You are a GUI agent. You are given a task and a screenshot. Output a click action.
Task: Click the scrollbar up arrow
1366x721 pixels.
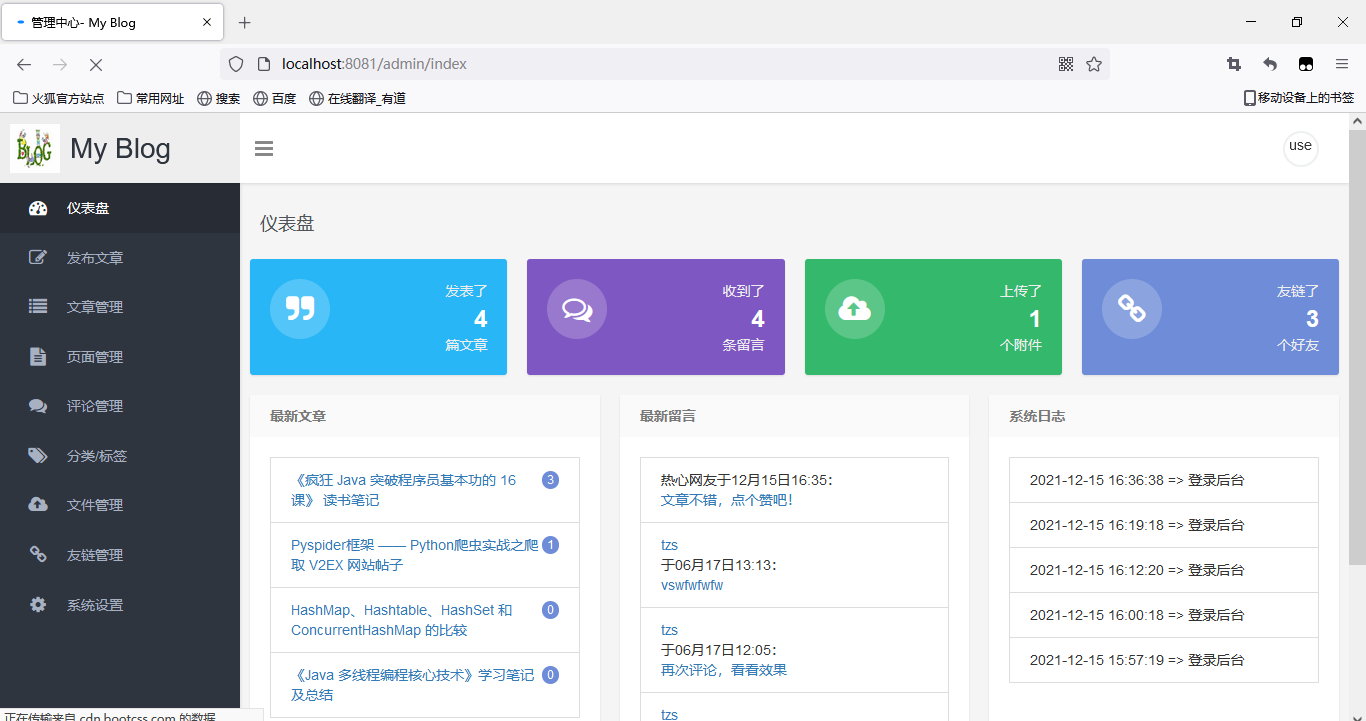tap(1357, 121)
